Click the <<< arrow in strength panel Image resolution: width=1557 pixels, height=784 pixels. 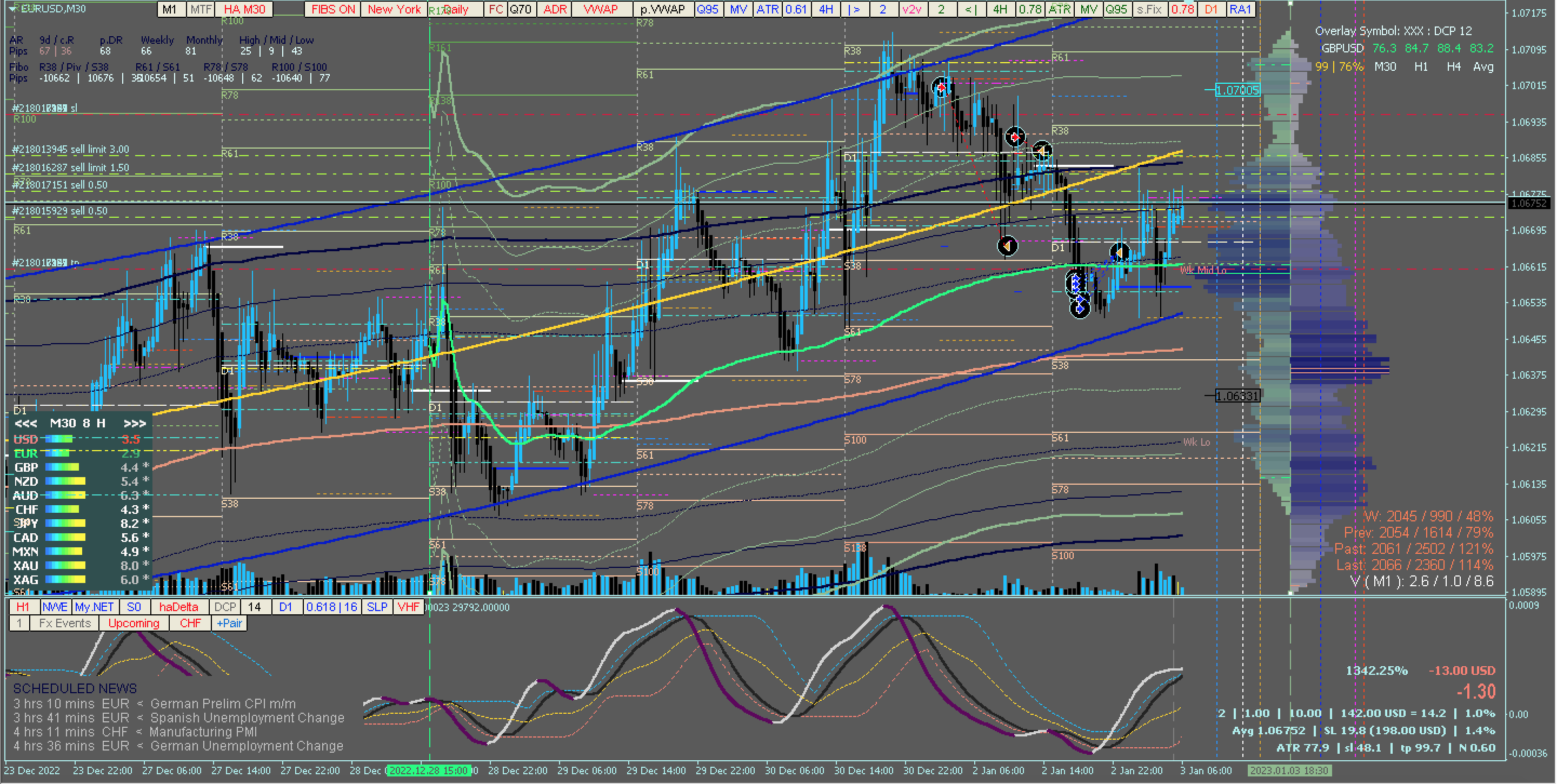coord(25,424)
